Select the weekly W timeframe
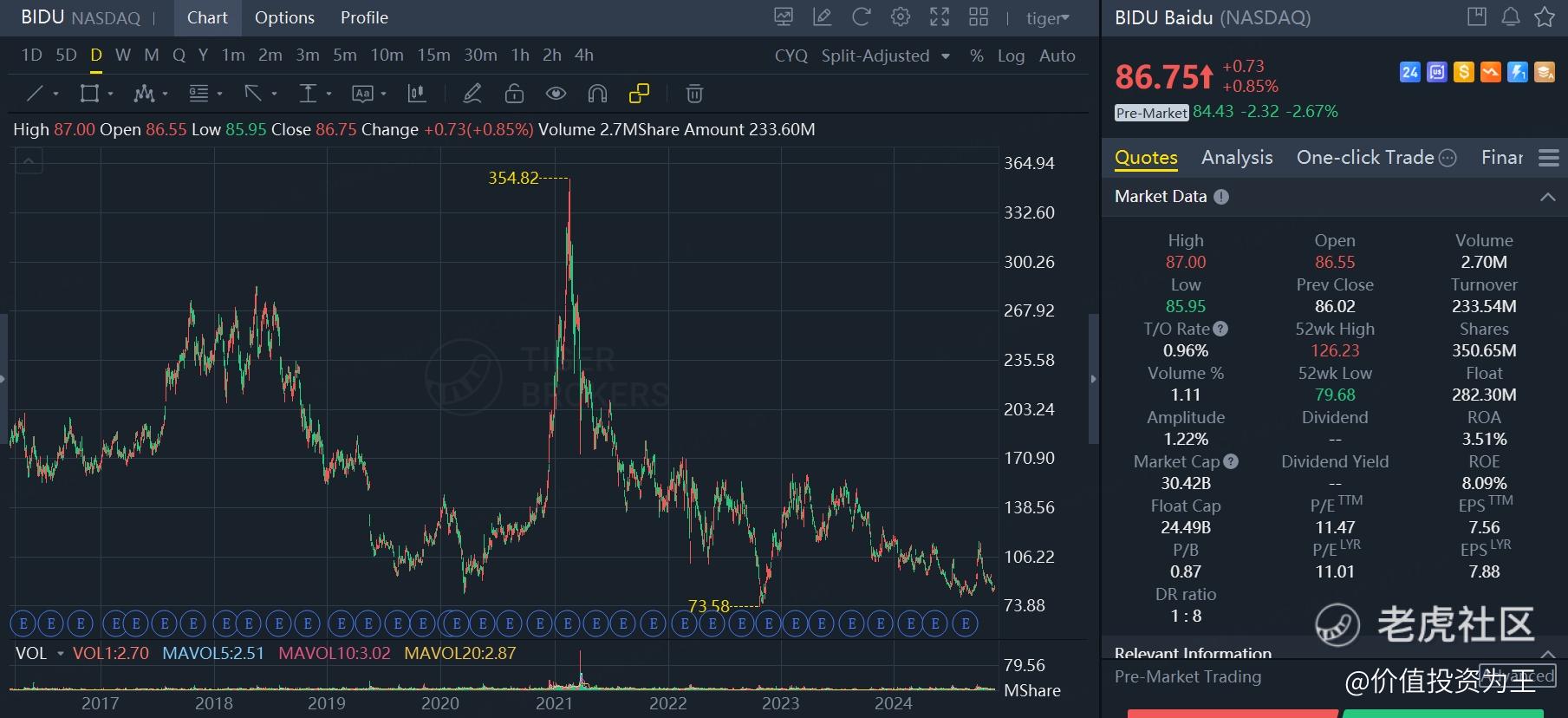 (123, 55)
